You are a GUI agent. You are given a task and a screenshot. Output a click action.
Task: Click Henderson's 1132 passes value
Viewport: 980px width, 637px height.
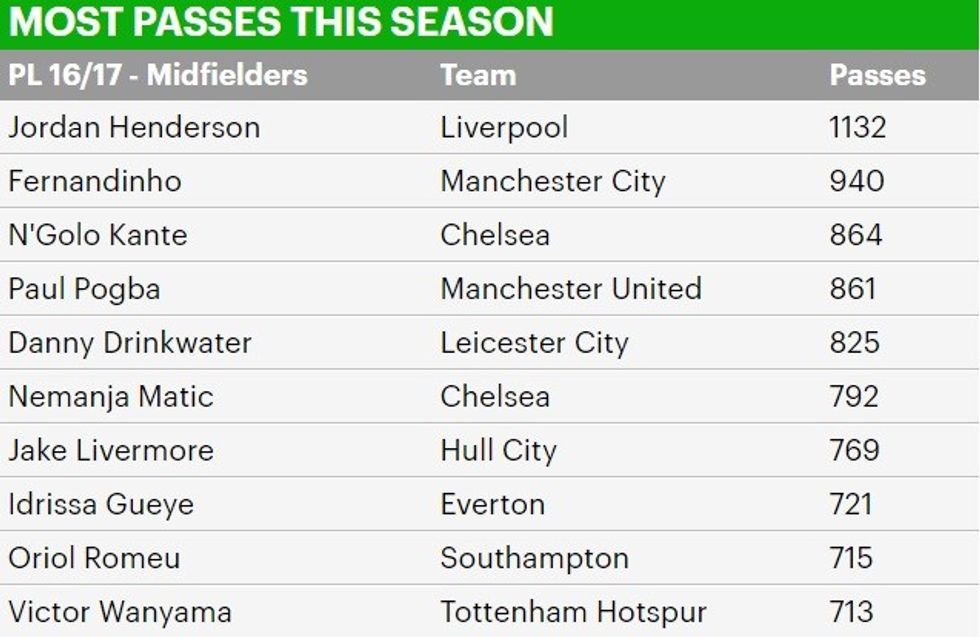[857, 128]
